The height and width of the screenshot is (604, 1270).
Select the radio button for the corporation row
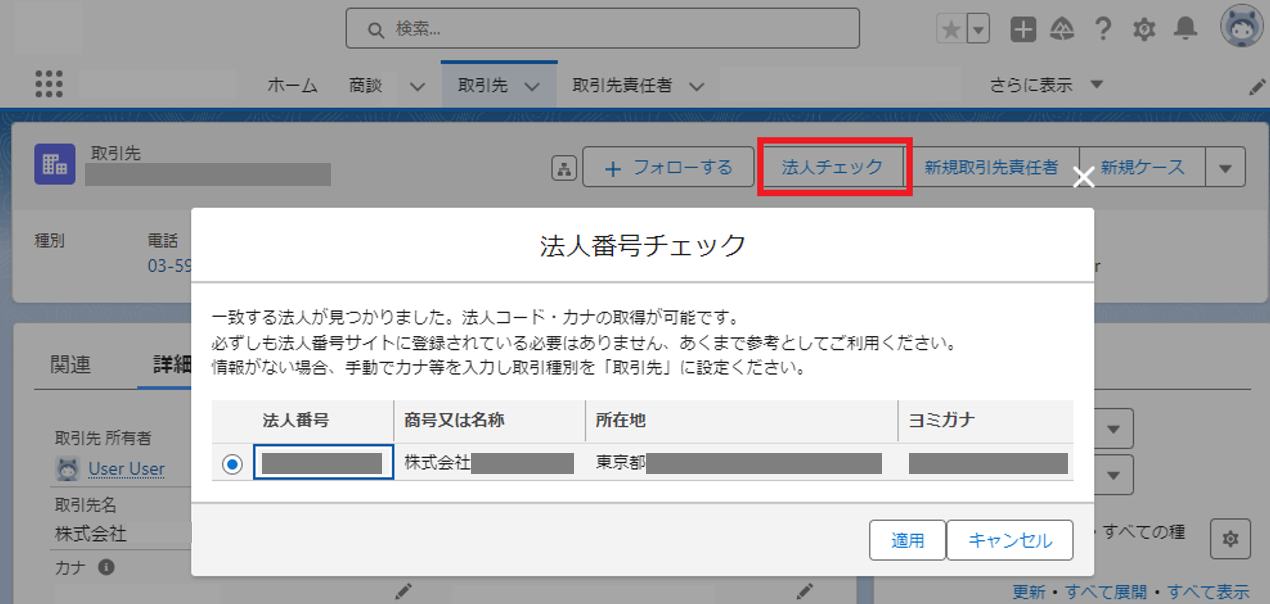click(232, 463)
